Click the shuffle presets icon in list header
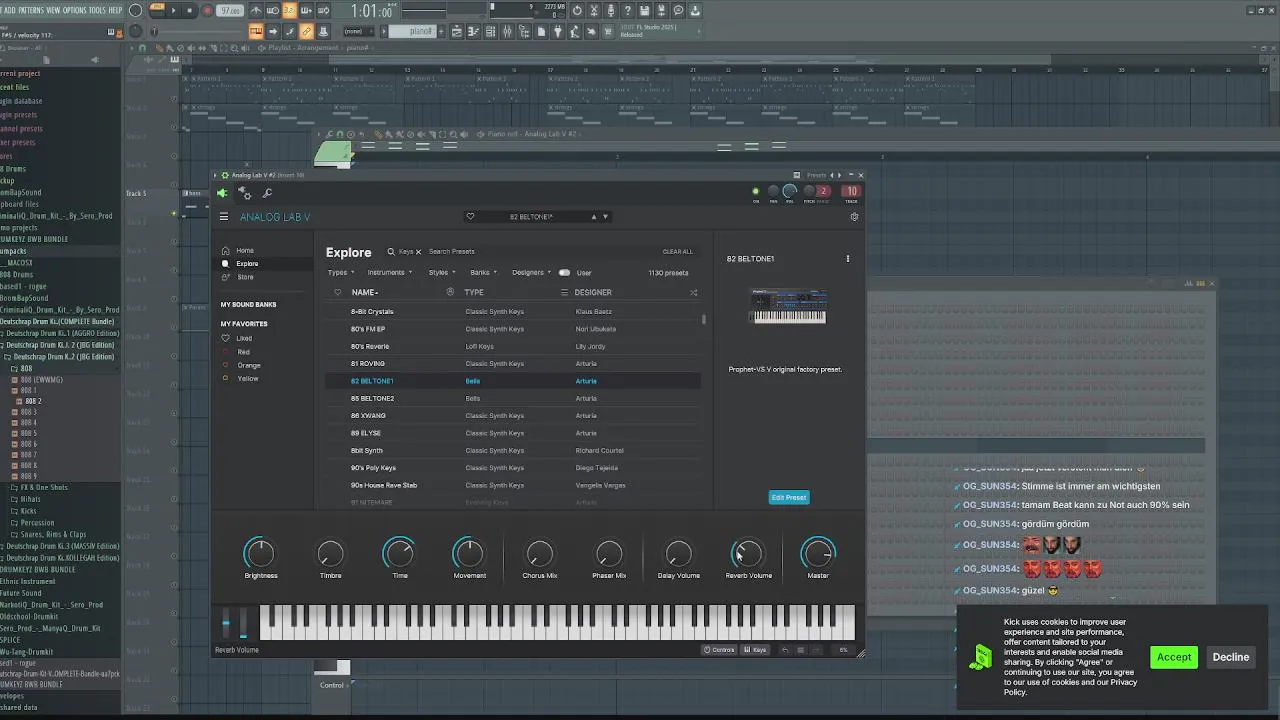The height and width of the screenshot is (720, 1280). point(694,293)
